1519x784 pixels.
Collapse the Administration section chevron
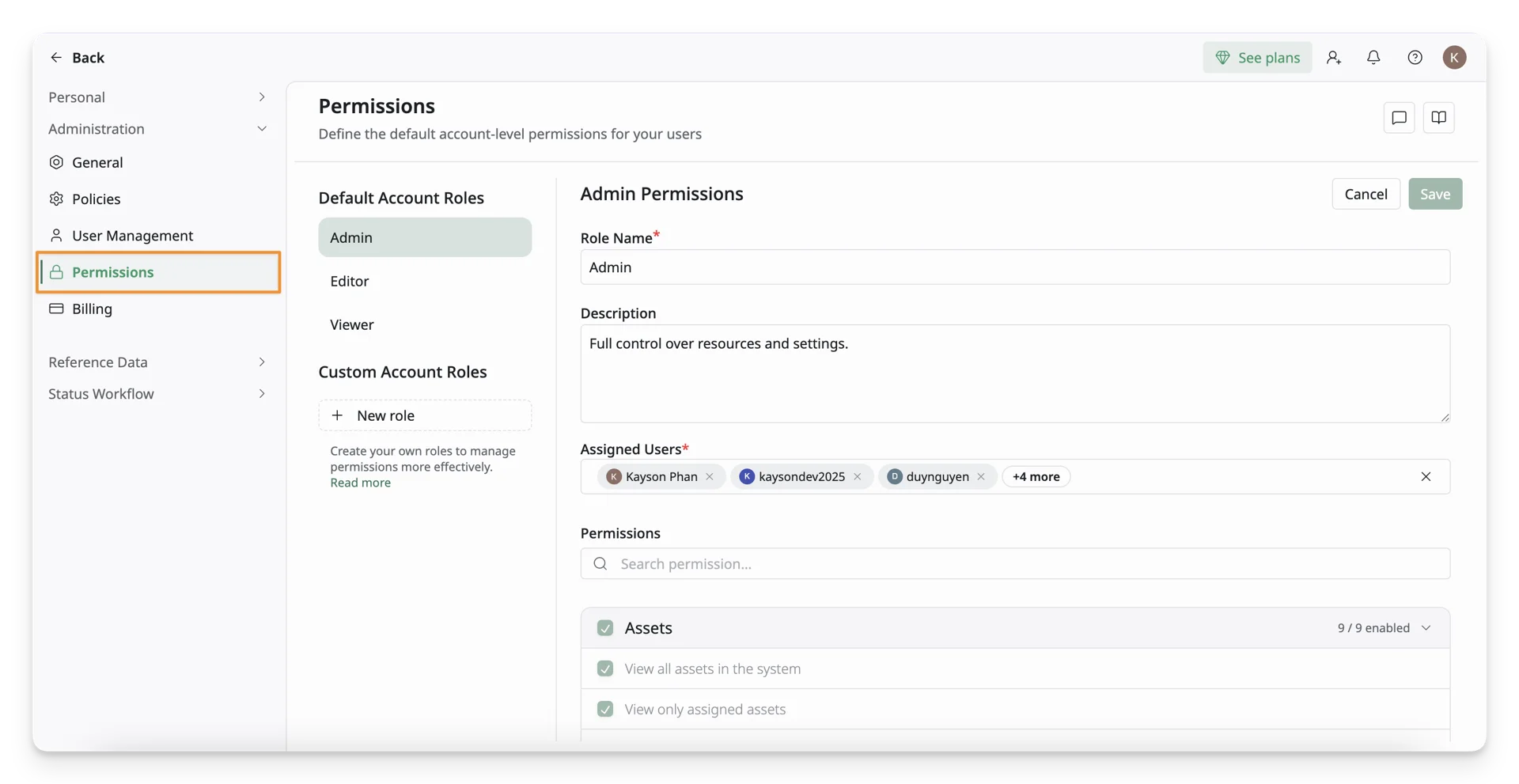262,128
